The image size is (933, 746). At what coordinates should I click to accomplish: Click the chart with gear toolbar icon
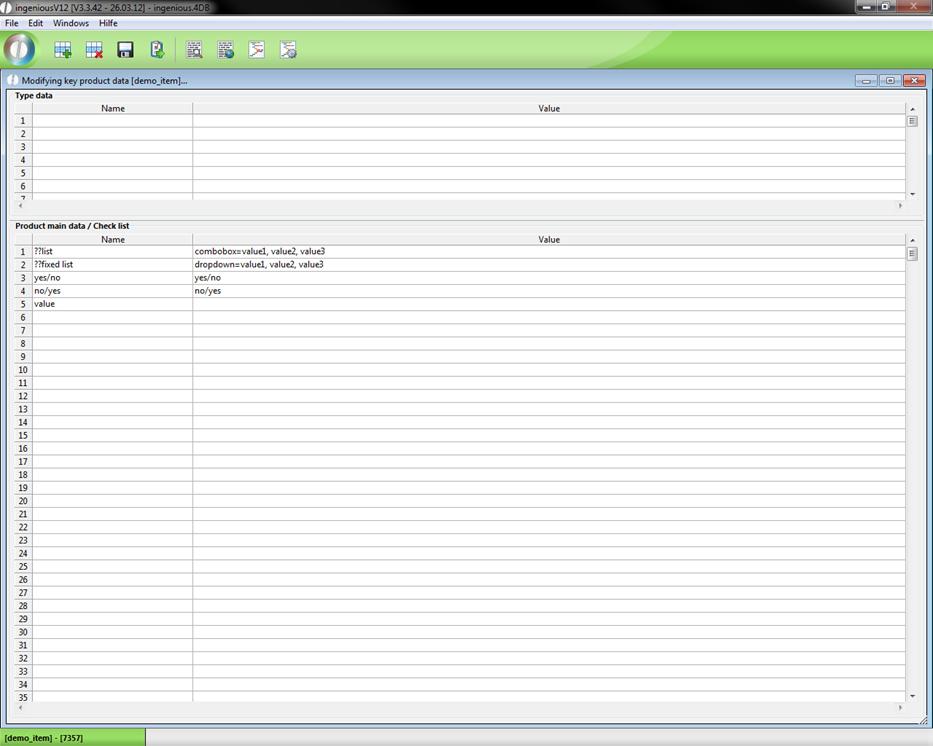tap(288, 50)
